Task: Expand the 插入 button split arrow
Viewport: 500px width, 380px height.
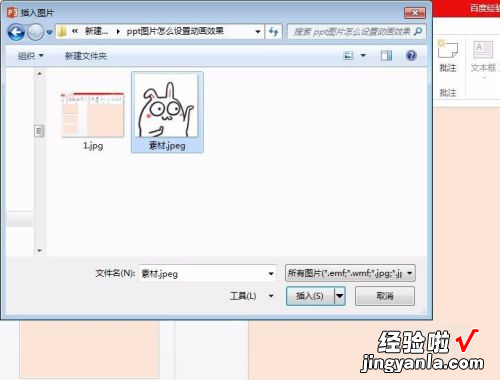Action: [340, 296]
